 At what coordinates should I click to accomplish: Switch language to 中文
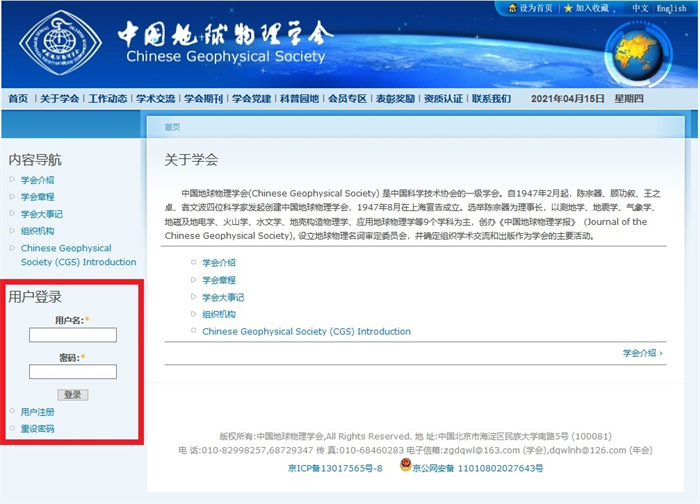click(x=640, y=8)
